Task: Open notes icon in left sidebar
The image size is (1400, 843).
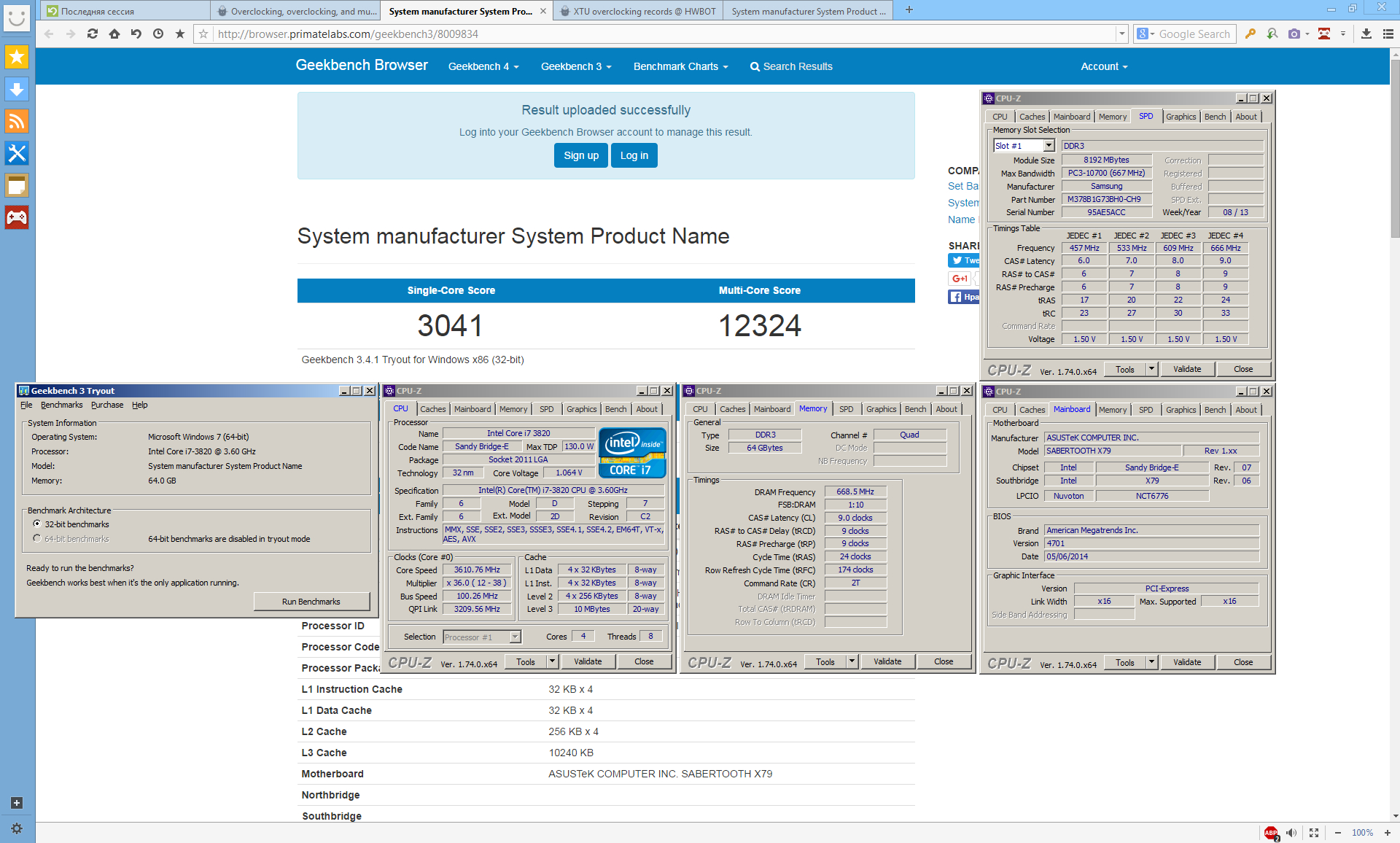Action: tap(17, 185)
